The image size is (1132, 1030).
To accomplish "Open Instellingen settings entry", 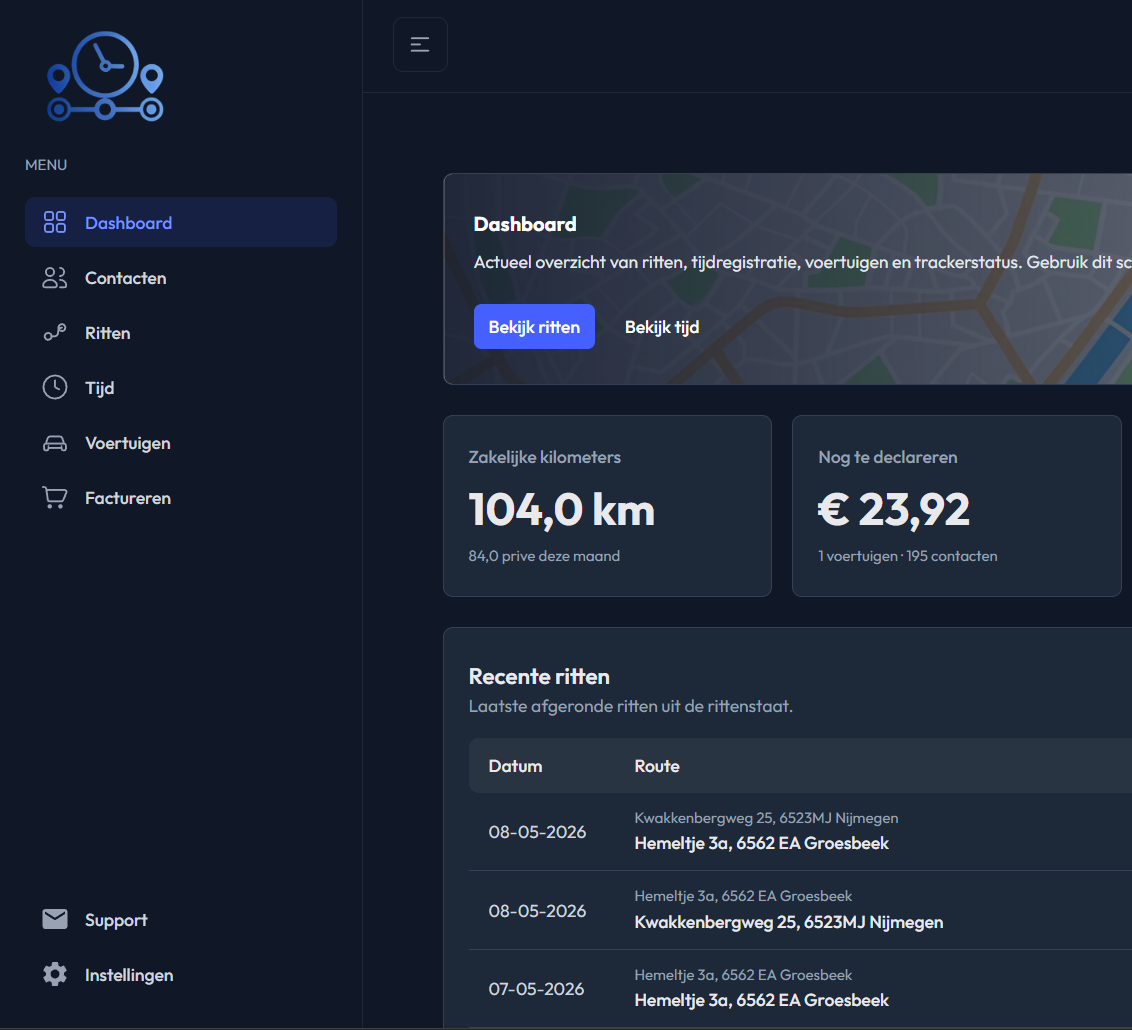I will [181, 974].
